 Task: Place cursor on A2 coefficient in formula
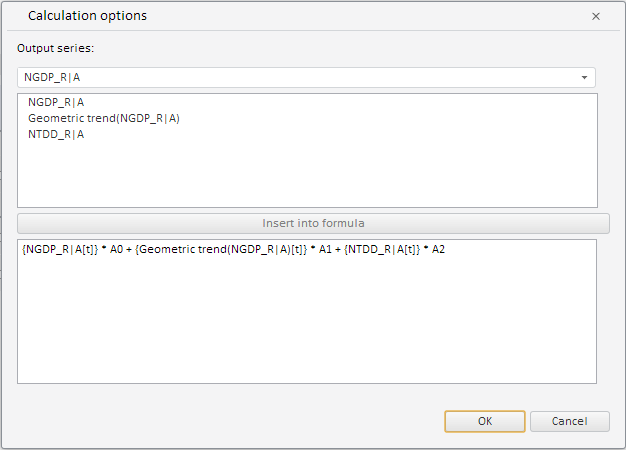438,249
